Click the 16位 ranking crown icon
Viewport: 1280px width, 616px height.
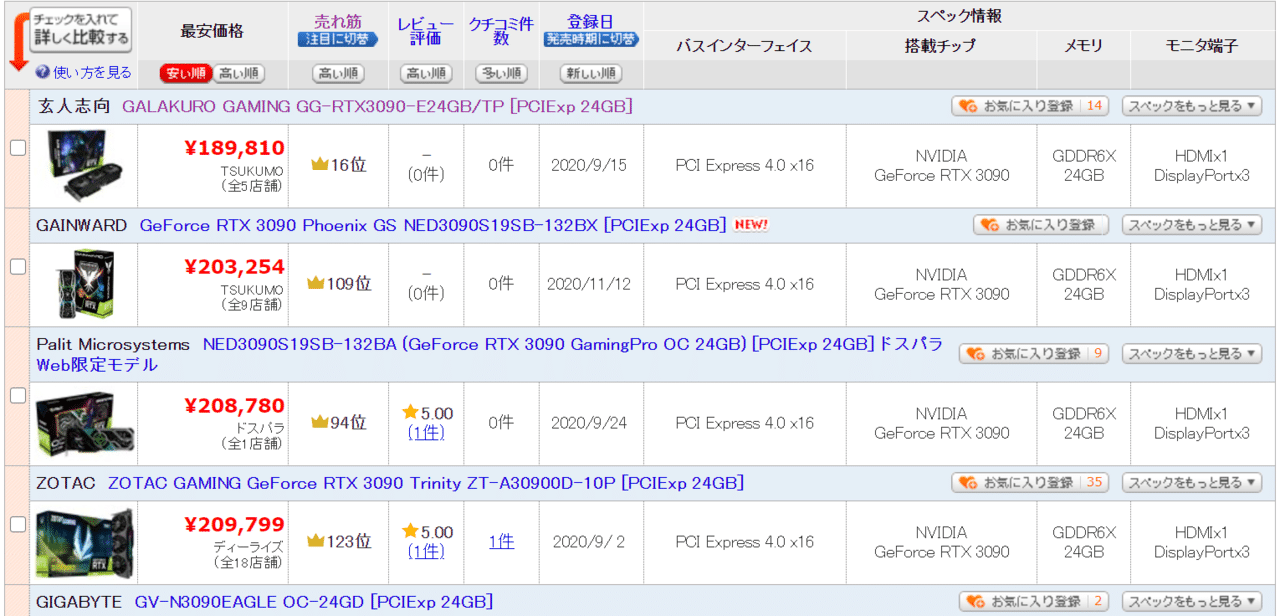pyautogui.click(x=320, y=164)
